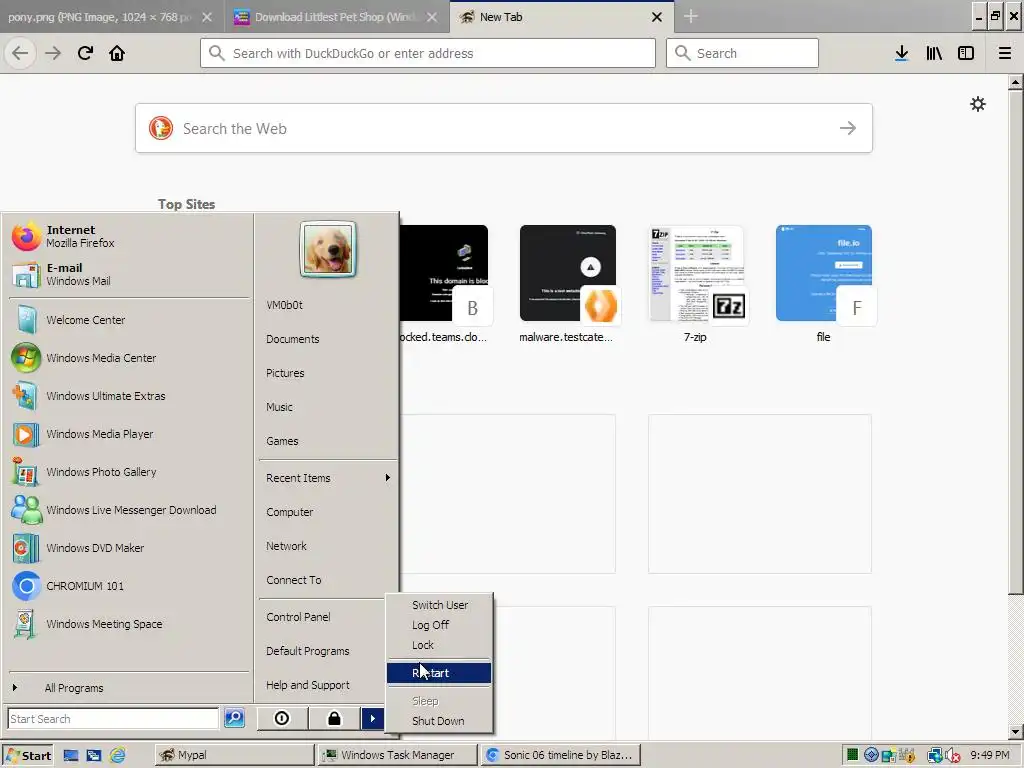Open malware.testcate... top site tile
The height and width of the screenshot is (768, 1024).
point(568,274)
